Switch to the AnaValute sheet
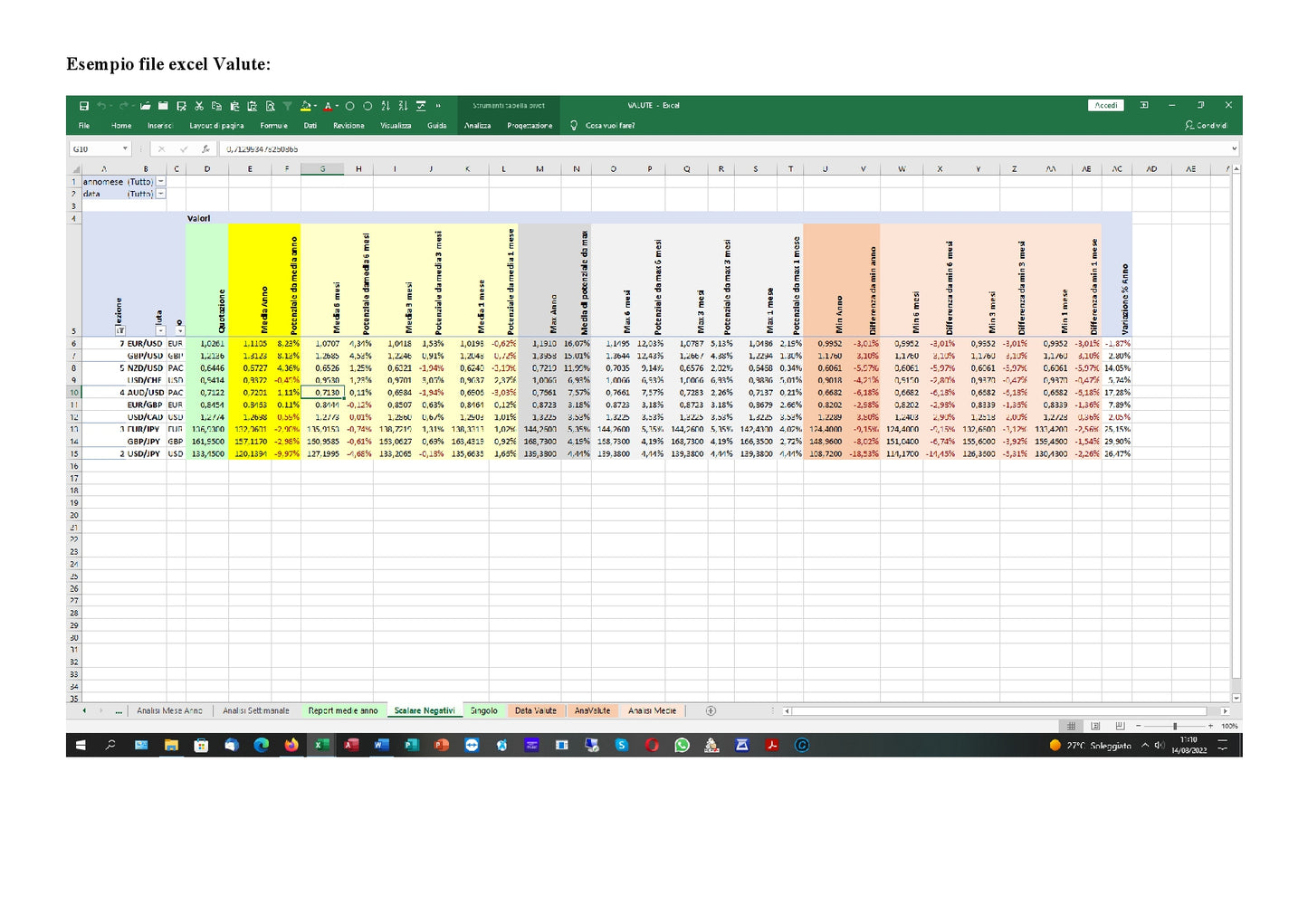This screenshot has width=1308, height=924. pyautogui.click(x=593, y=711)
